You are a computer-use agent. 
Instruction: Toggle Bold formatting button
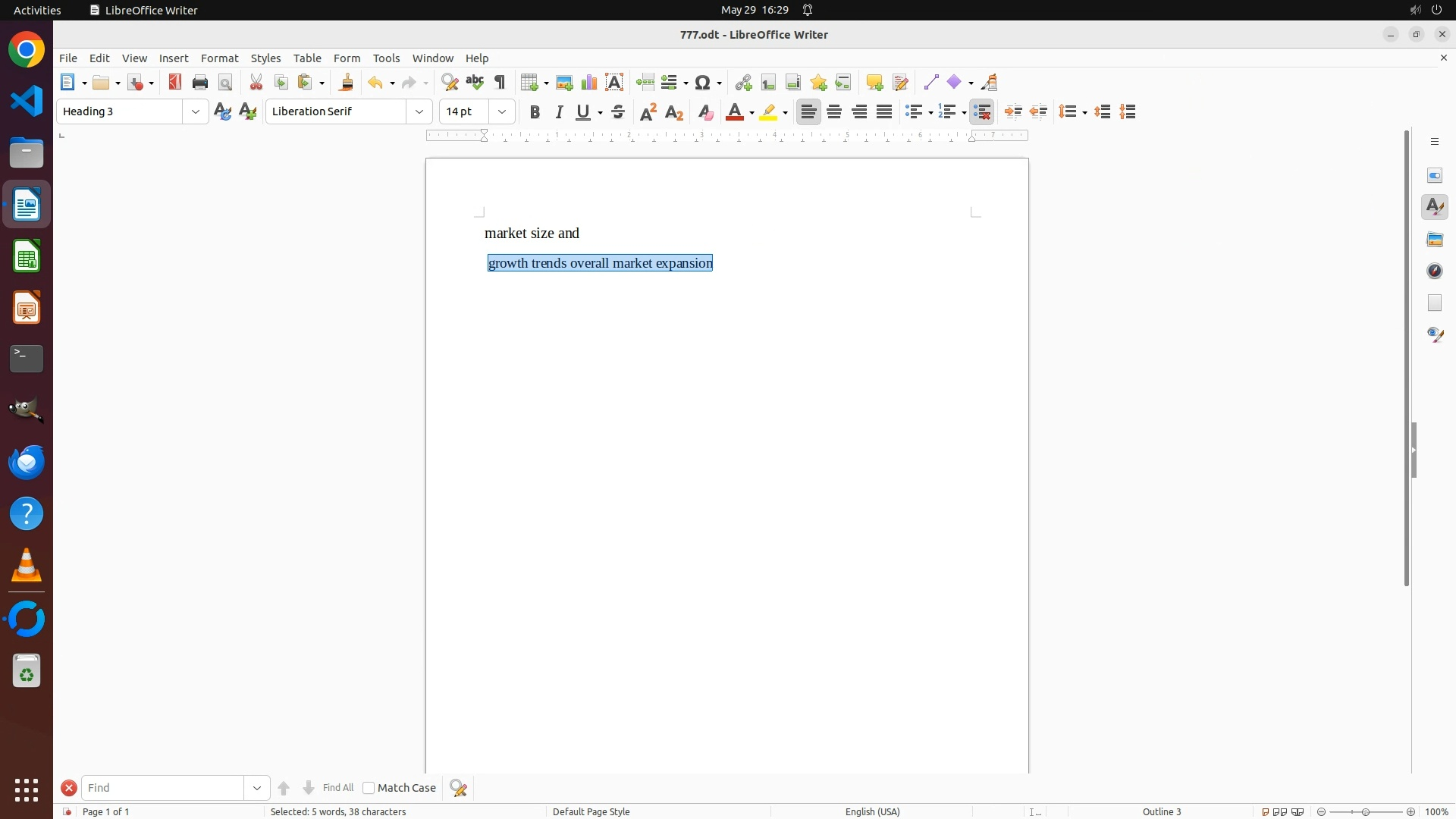(x=535, y=112)
